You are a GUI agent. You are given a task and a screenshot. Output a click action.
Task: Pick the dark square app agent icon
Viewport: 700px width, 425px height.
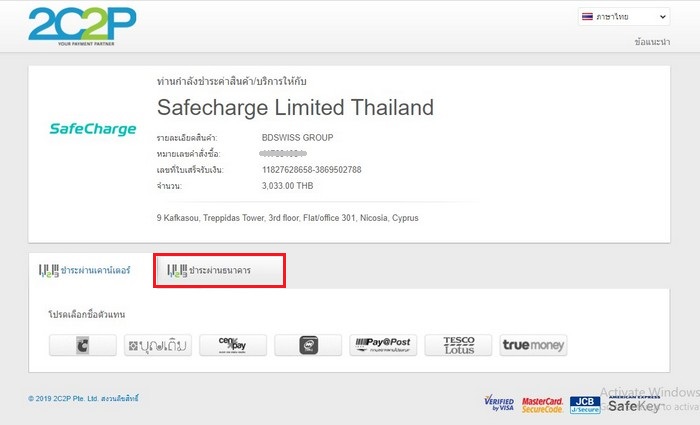[308, 345]
